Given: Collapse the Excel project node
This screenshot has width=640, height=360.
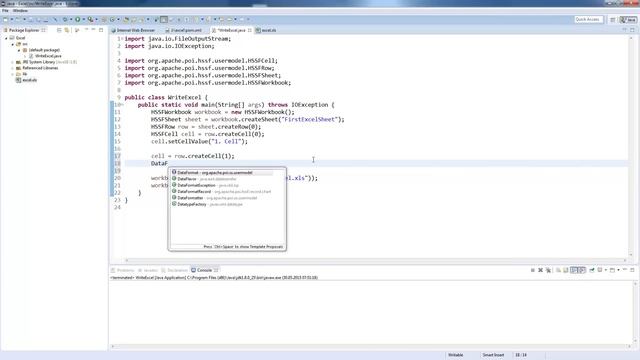Looking at the screenshot, I should [6, 38].
